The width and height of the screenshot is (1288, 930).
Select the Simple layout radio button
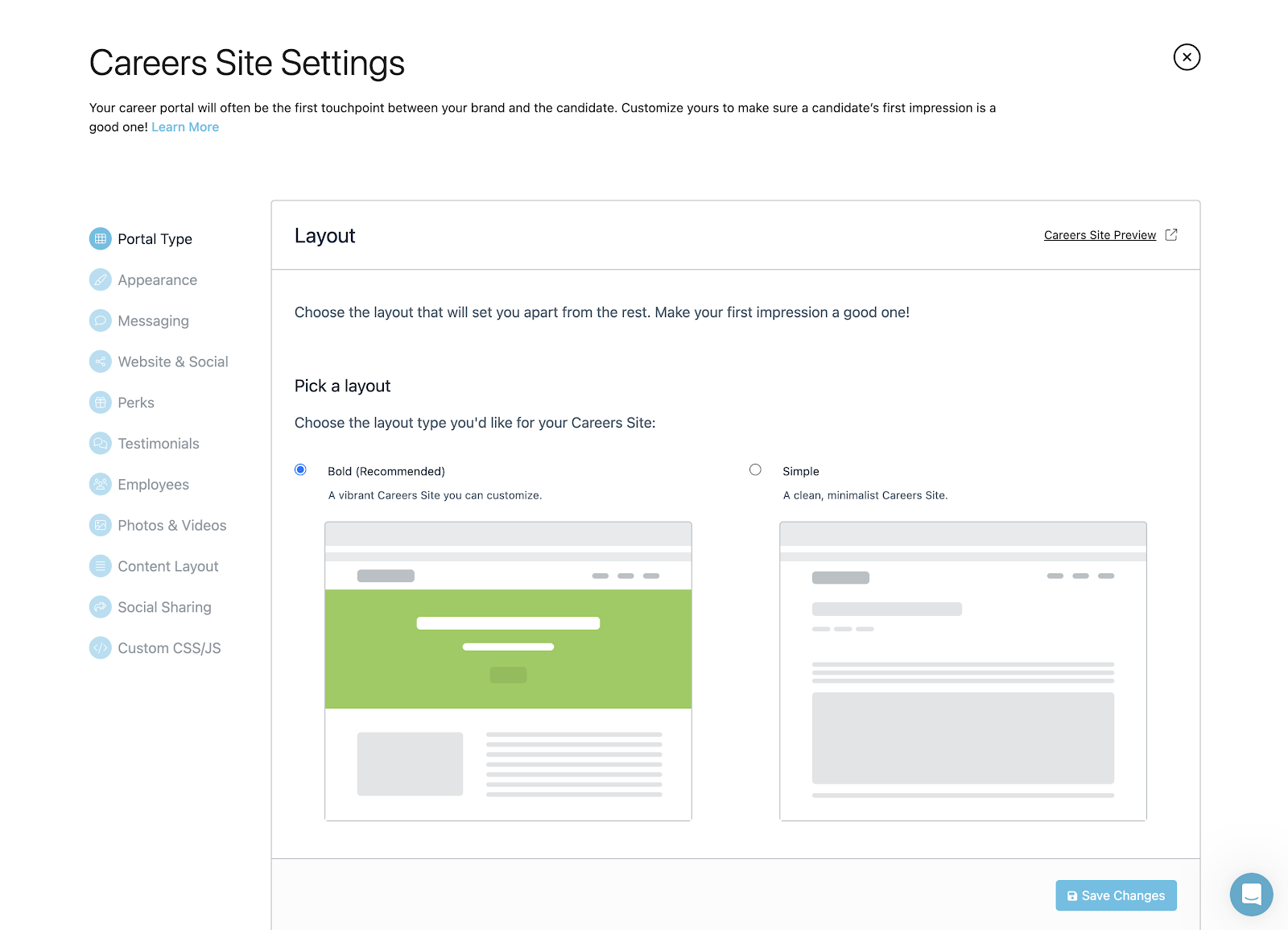[x=755, y=469]
